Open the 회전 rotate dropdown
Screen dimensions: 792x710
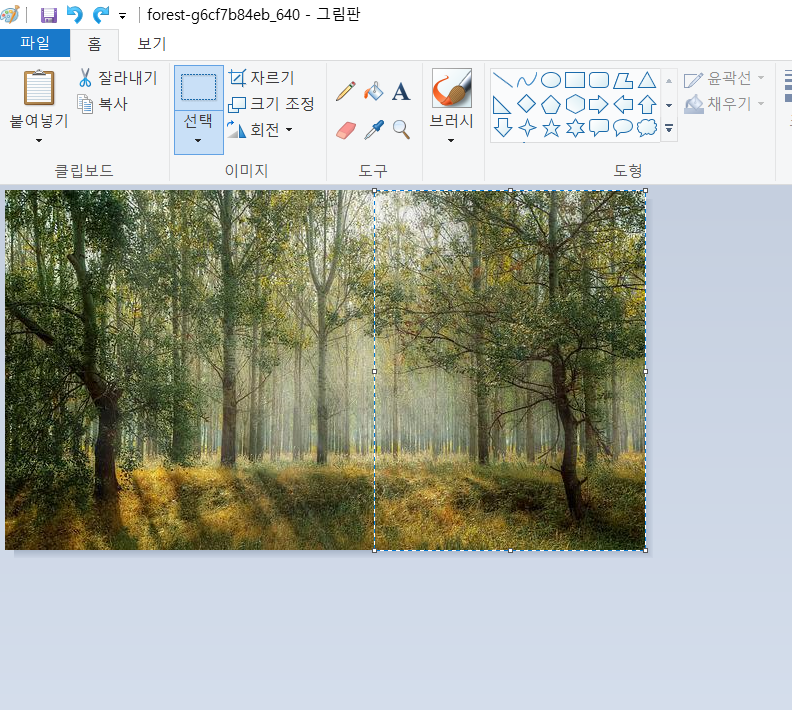260,130
